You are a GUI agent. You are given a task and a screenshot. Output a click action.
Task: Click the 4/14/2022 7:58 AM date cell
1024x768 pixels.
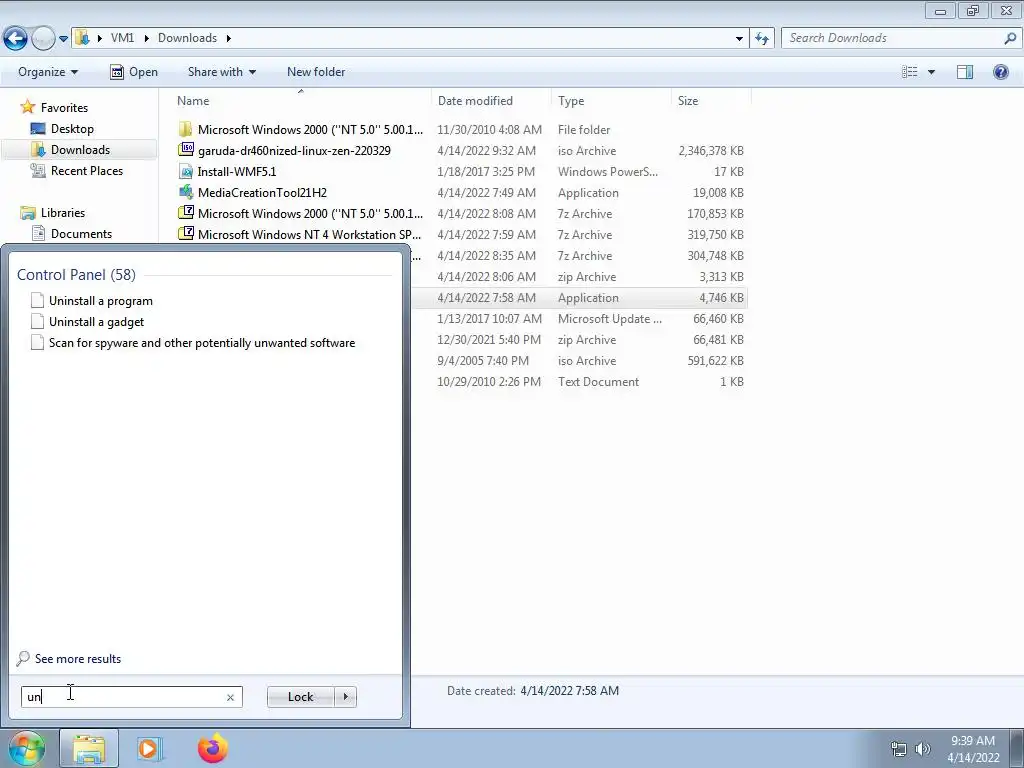point(487,298)
